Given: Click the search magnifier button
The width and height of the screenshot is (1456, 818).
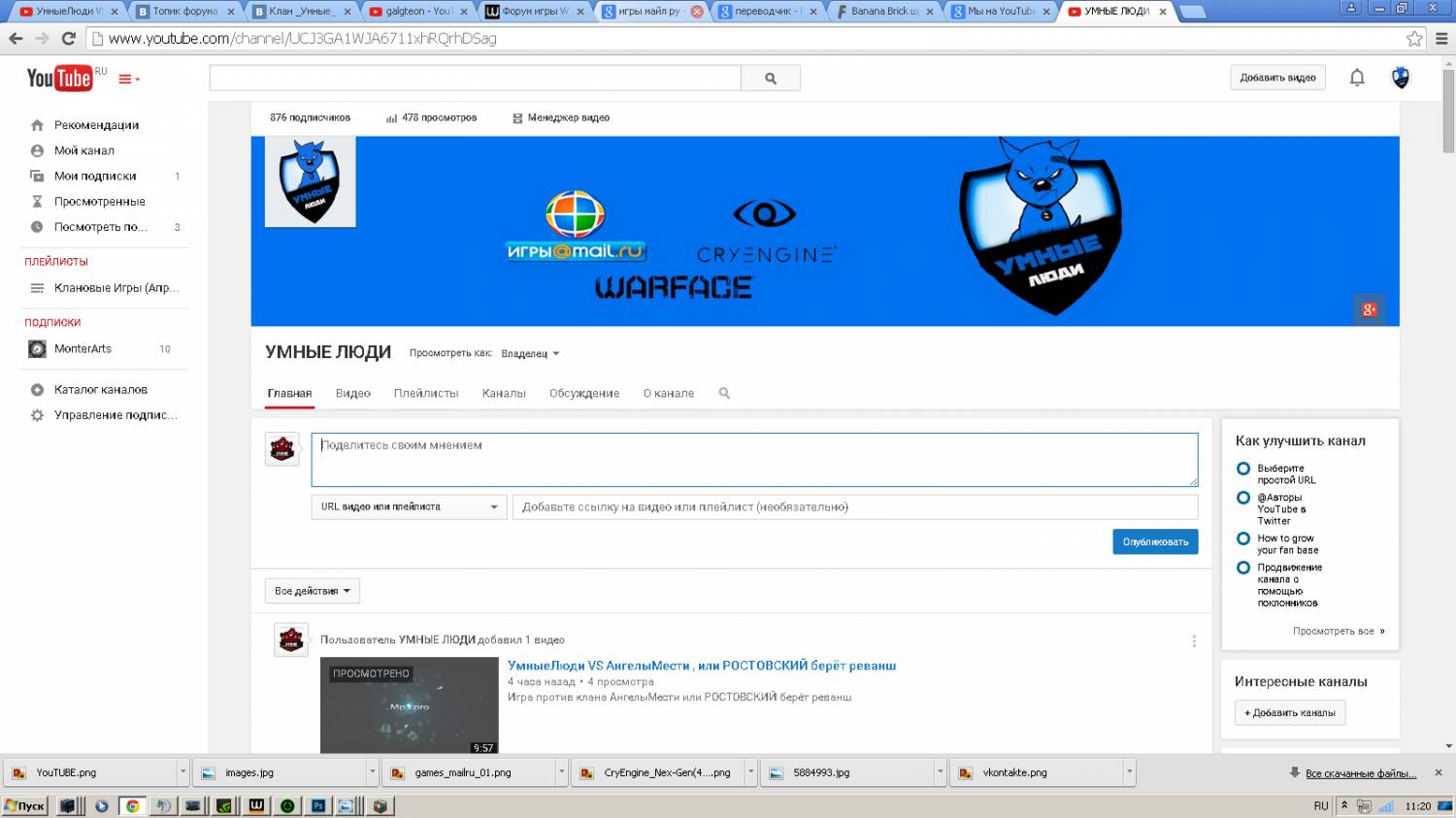Looking at the screenshot, I should [x=771, y=79].
